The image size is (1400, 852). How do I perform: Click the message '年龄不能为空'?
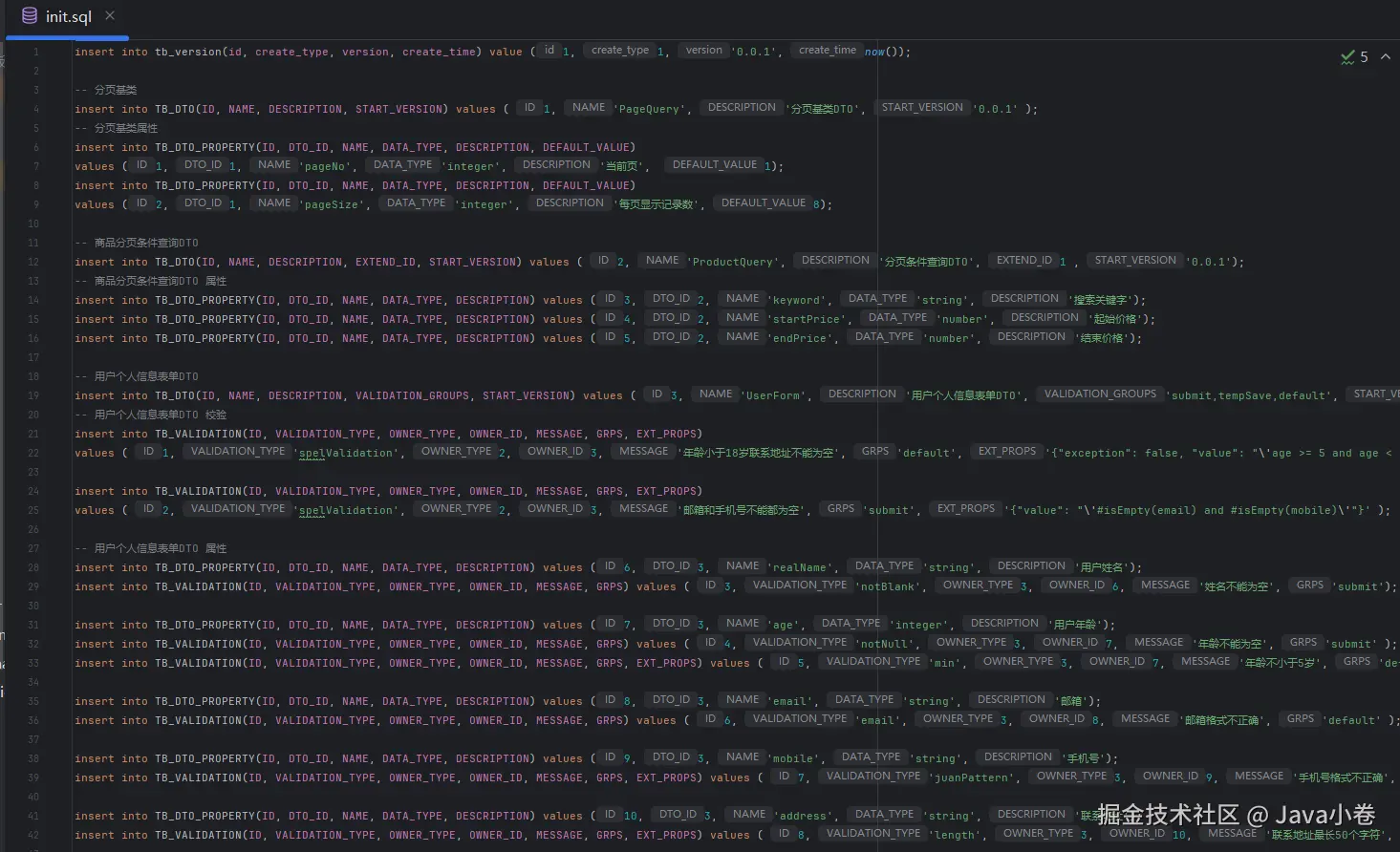point(1231,644)
